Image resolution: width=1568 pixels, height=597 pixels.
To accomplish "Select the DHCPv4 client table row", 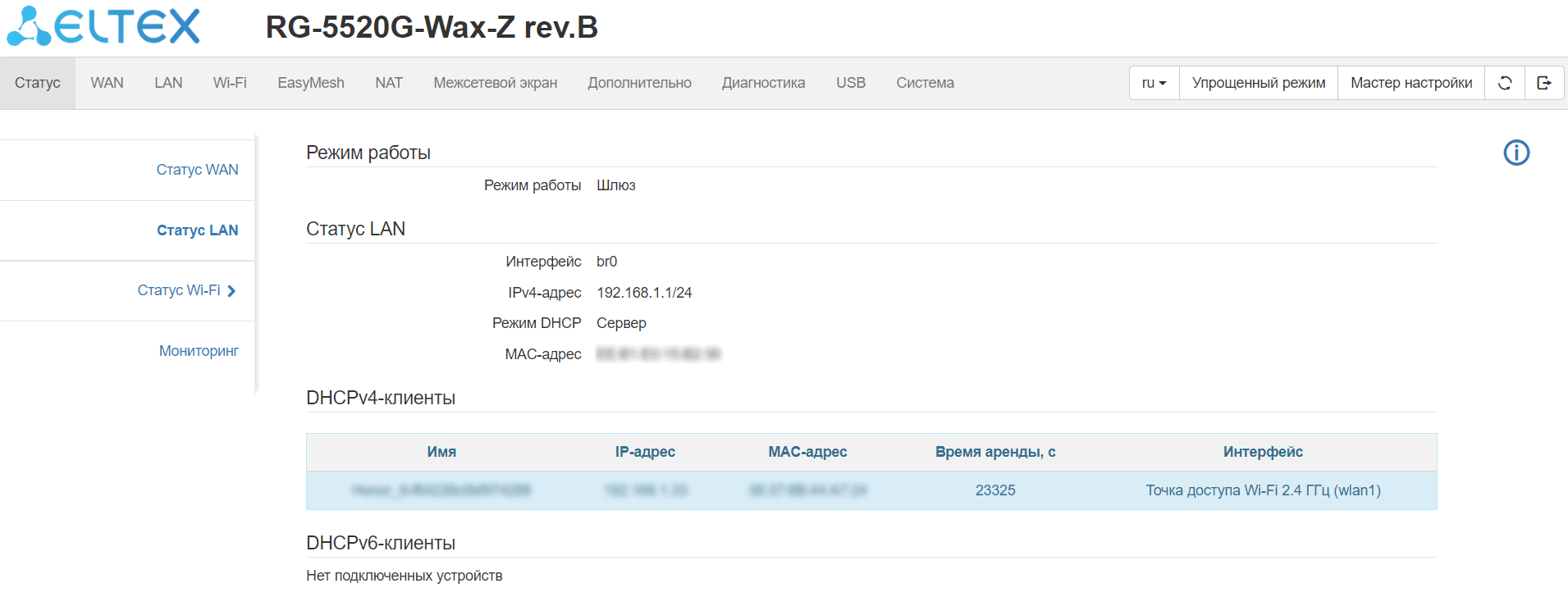I will pos(871,490).
